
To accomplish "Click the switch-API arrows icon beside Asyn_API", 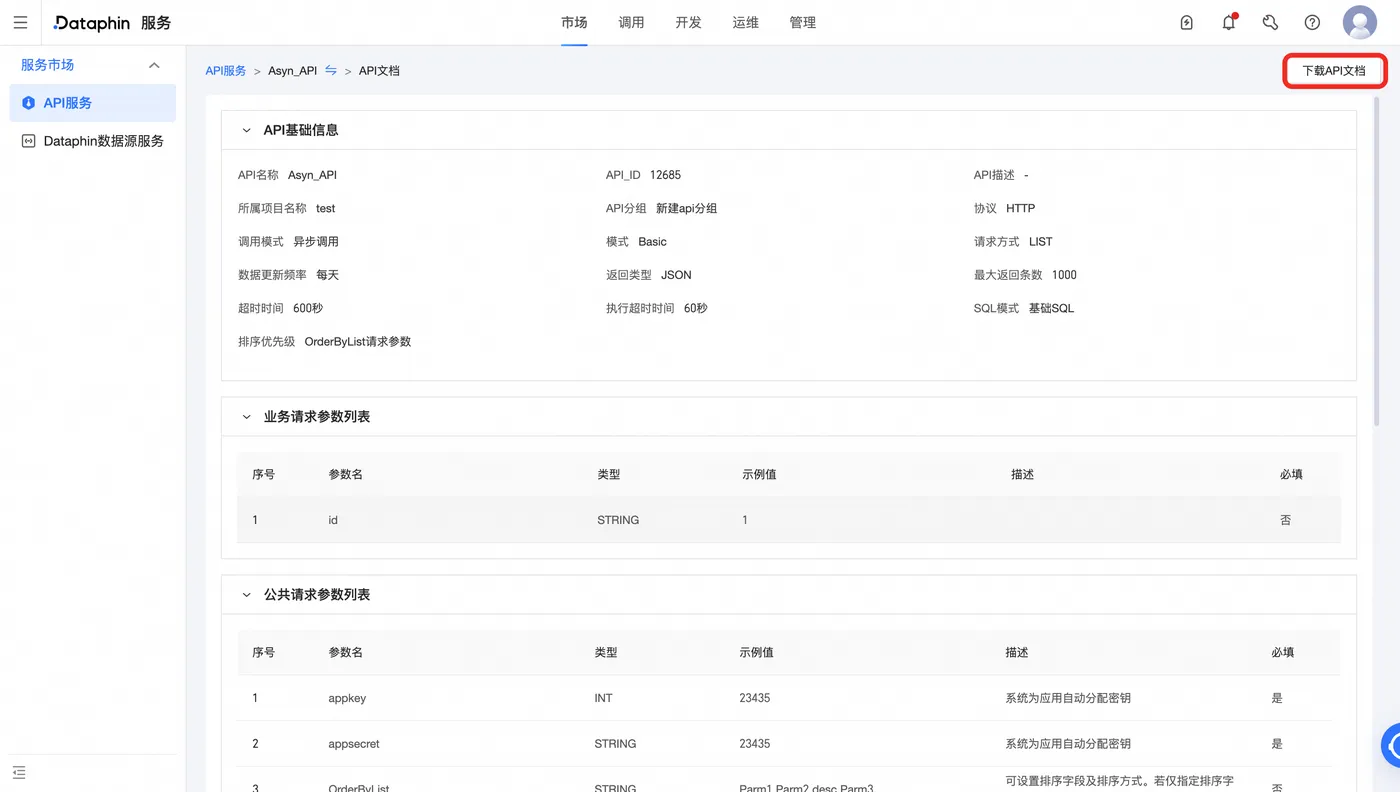I will point(331,70).
